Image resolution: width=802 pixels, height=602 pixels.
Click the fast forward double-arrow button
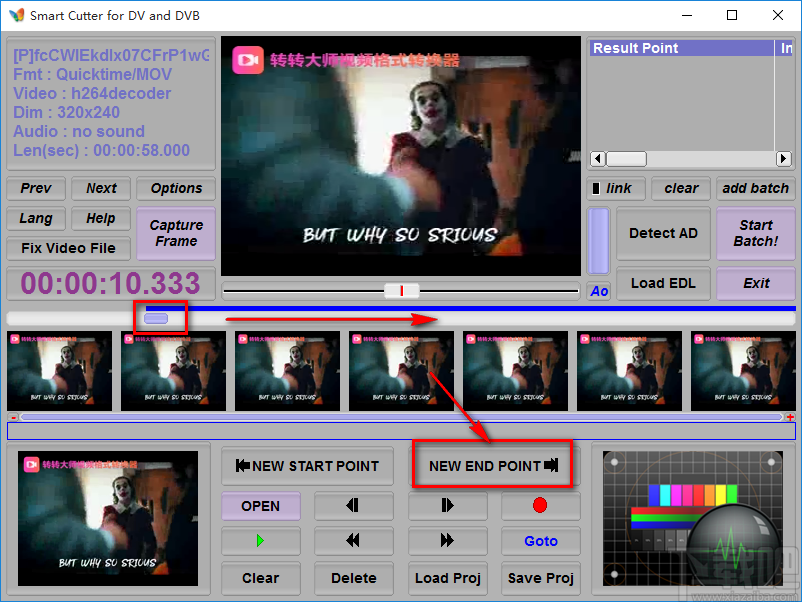(x=448, y=541)
